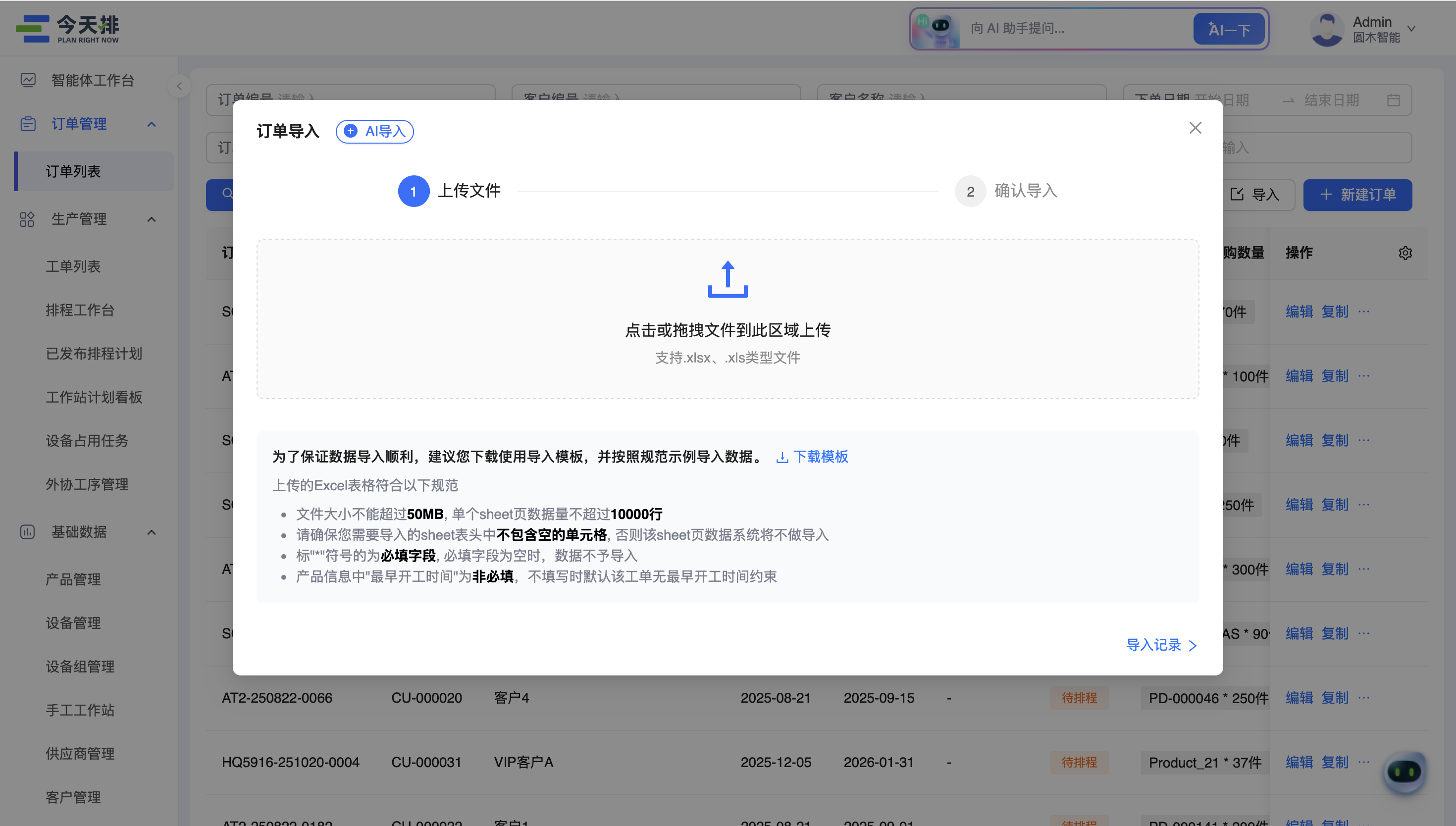Select step 2 确认导入
Image resolution: width=1456 pixels, height=826 pixels.
pos(1006,191)
